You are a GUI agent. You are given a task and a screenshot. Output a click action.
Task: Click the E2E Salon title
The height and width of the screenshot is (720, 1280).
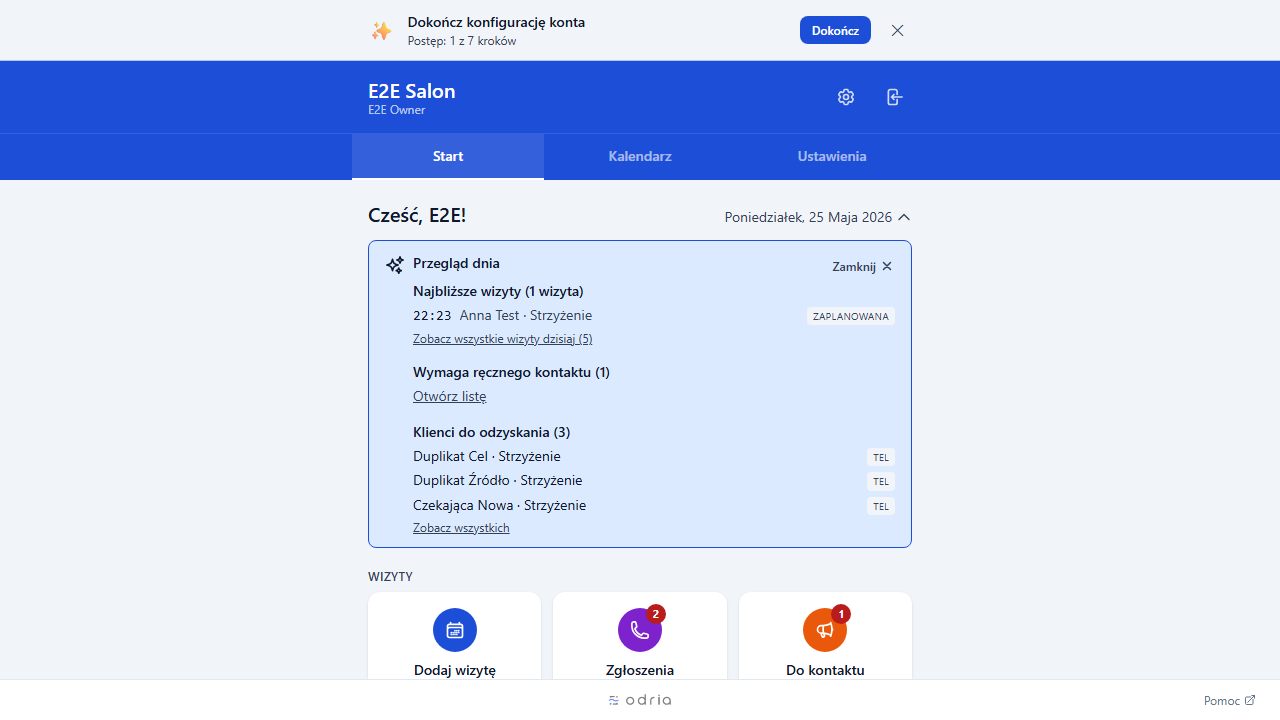pos(412,91)
